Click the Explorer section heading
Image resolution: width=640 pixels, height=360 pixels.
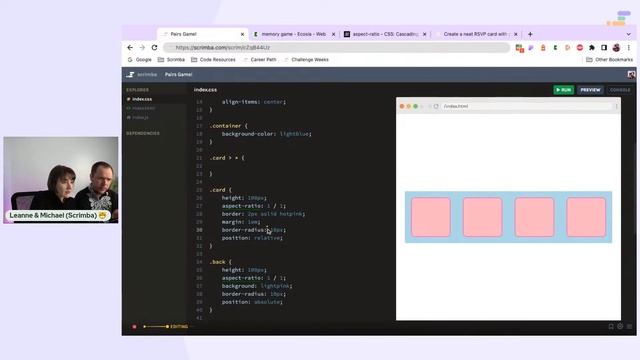pos(138,90)
